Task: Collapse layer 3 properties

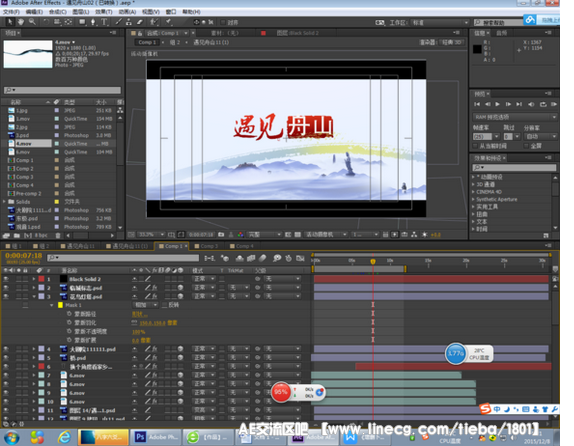Action: 34,297
